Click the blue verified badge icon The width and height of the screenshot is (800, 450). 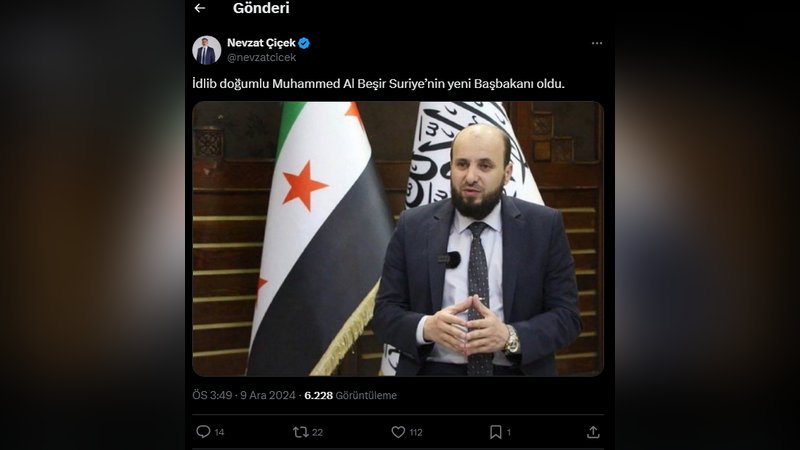click(x=304, y=43)
